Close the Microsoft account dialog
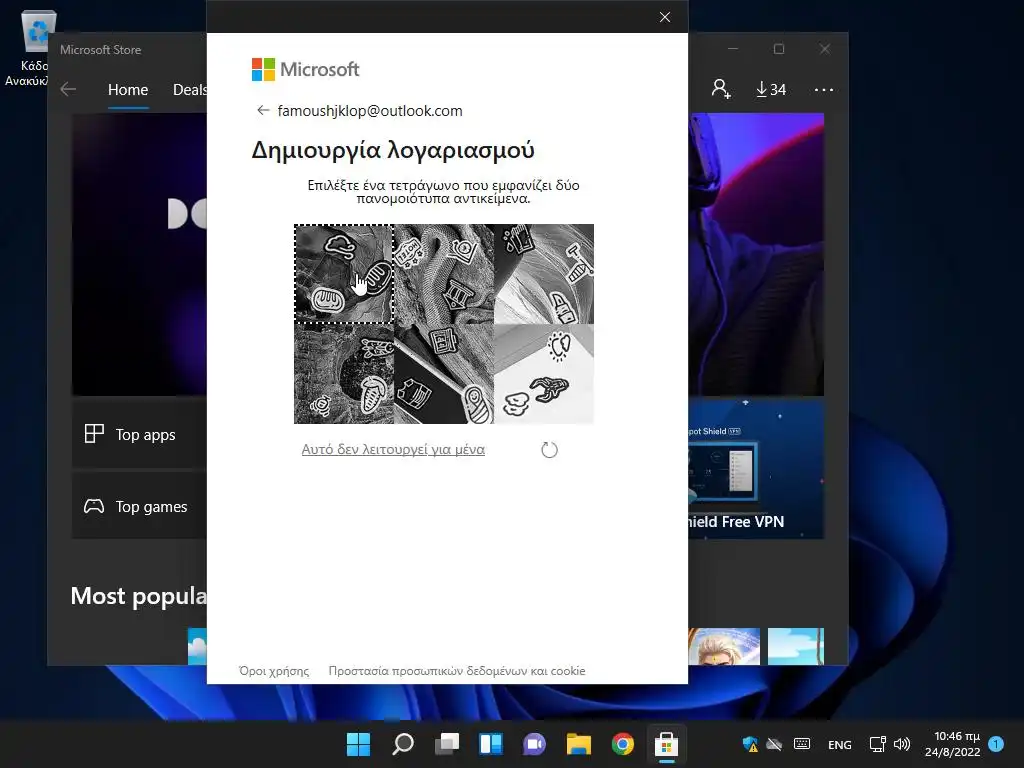This screenshot has width=1024, height=768. click(665, 17)
